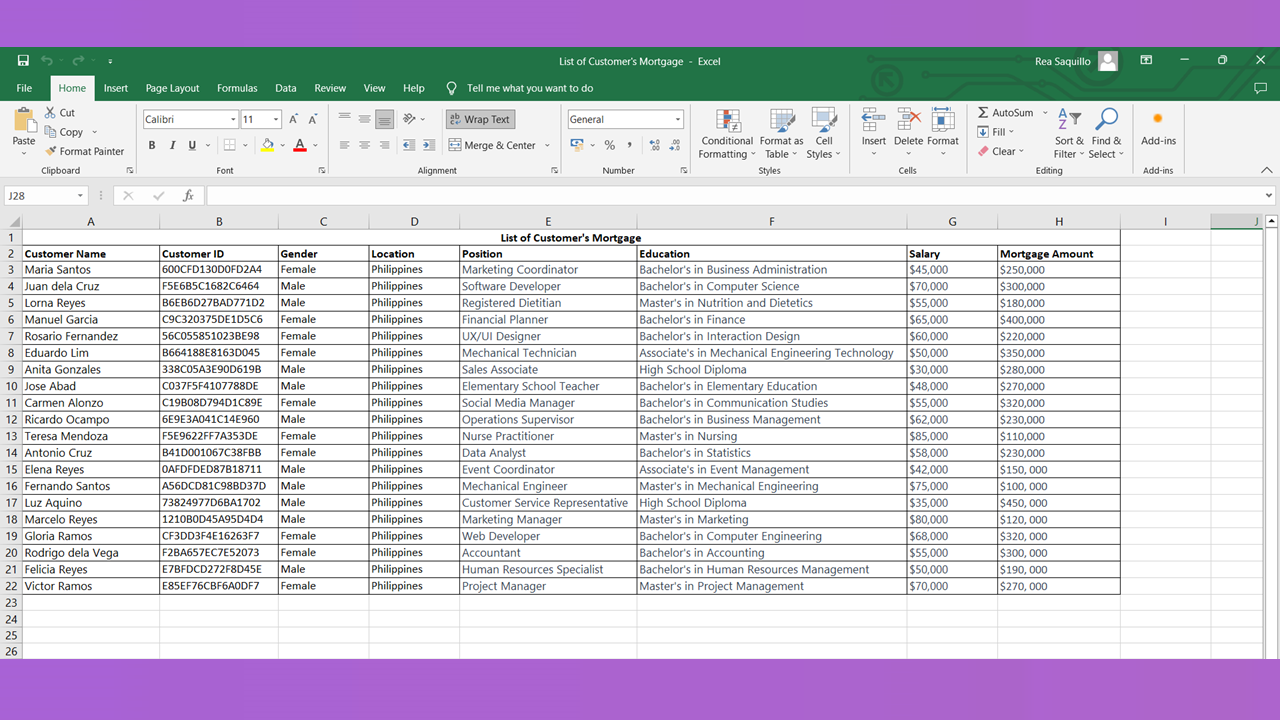
Task: Click the Fill Color bucket swatch
Action: tap(267, 145)
